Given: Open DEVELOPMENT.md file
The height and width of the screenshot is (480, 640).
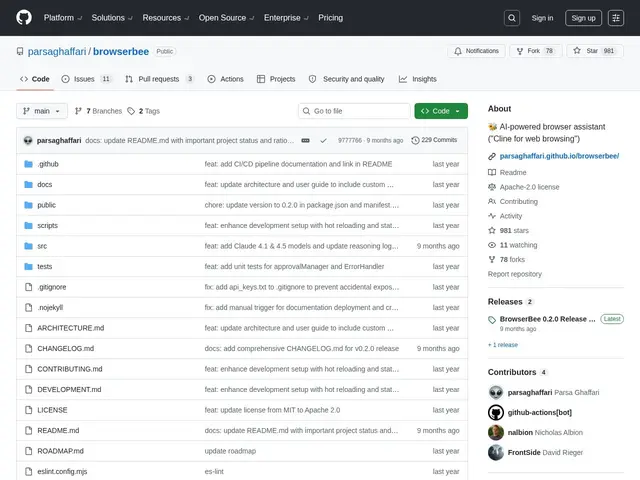Looking at the screenshot, I should [69, 389].
